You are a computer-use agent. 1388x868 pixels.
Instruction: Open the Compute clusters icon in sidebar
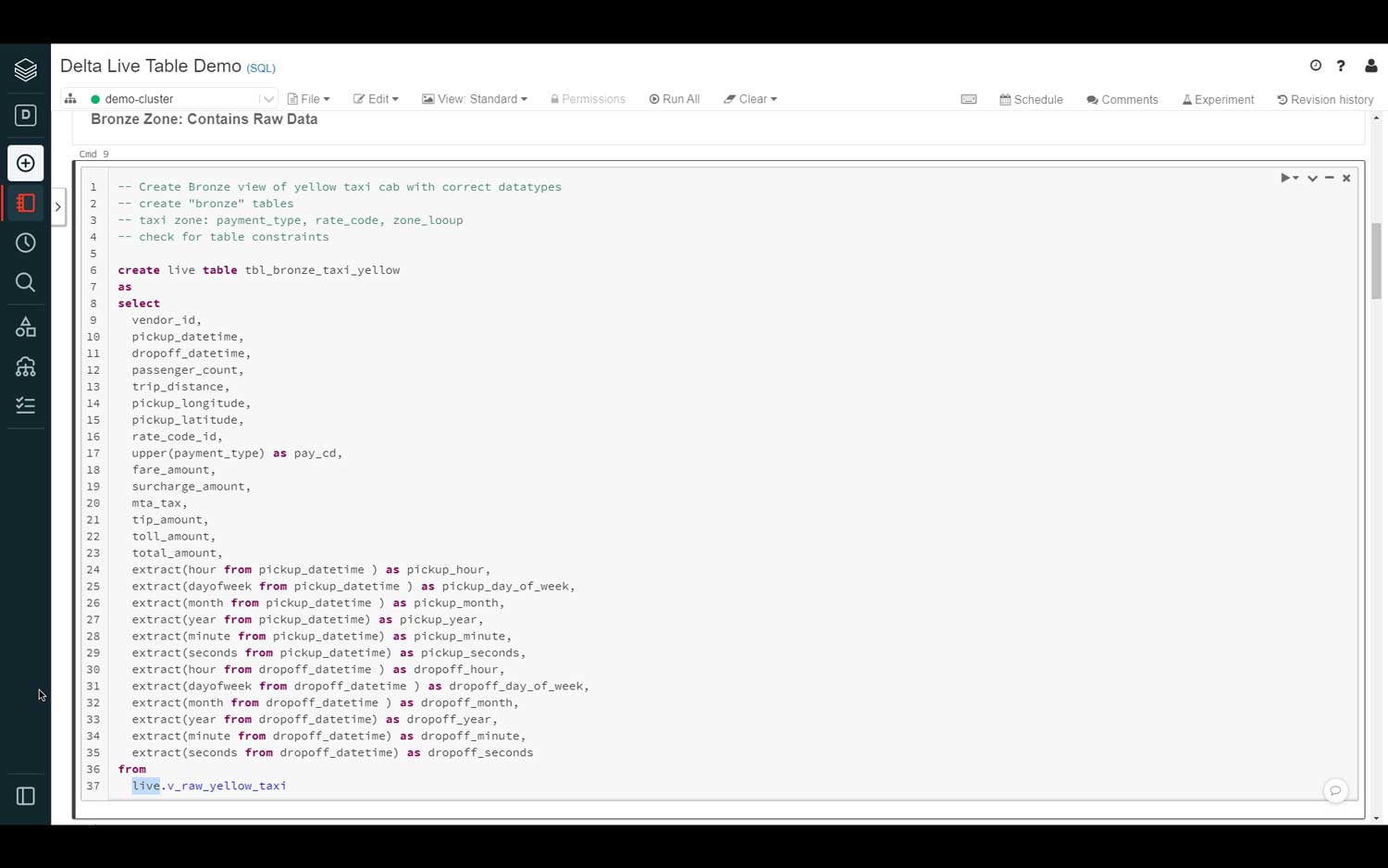tap(25, 366)
